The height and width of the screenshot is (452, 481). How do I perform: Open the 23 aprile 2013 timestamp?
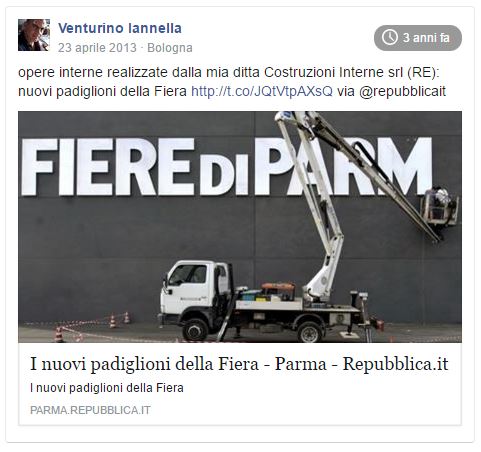[x=97, y=48]
